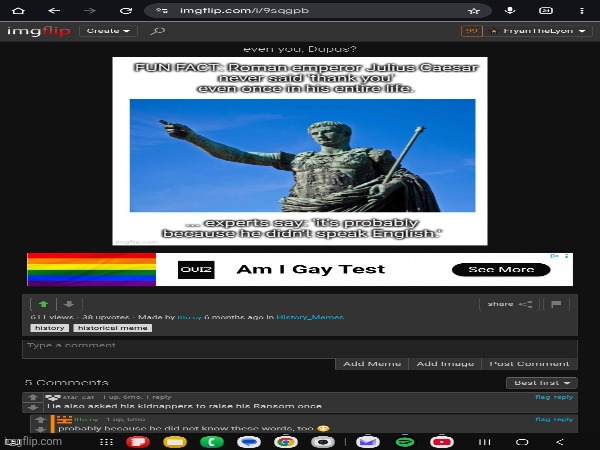Image resolution: width=600 pixels, height=450 pixels.
Task: Tap the Android back navigation button
Action: [x=559, y=442]
